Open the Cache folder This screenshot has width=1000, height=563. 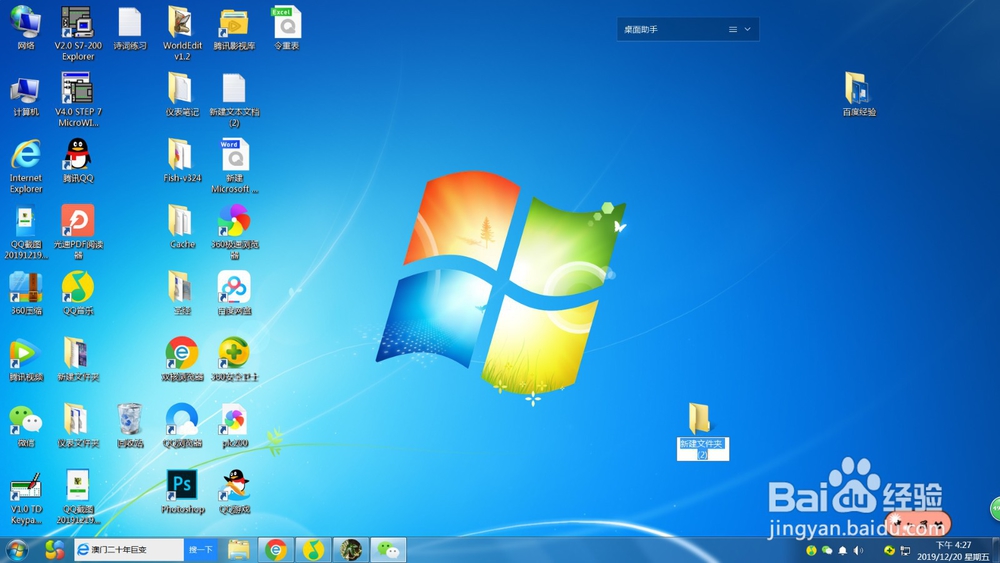pos(182,227)
